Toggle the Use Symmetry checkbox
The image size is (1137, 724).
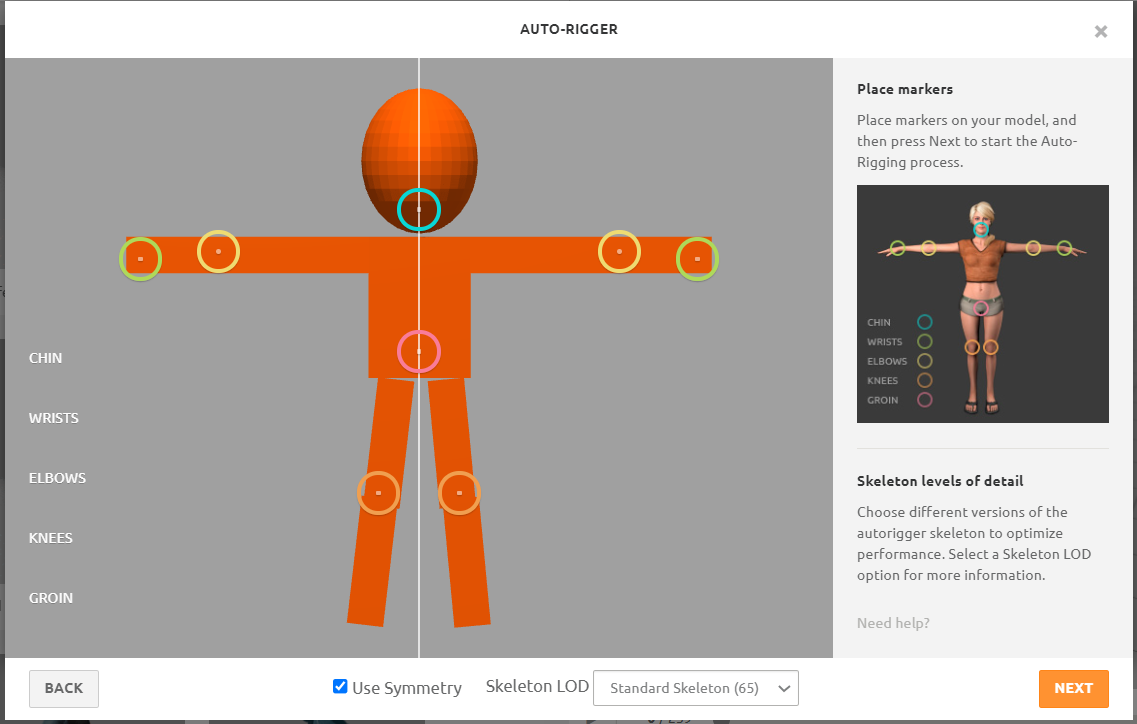pos(339,686)
